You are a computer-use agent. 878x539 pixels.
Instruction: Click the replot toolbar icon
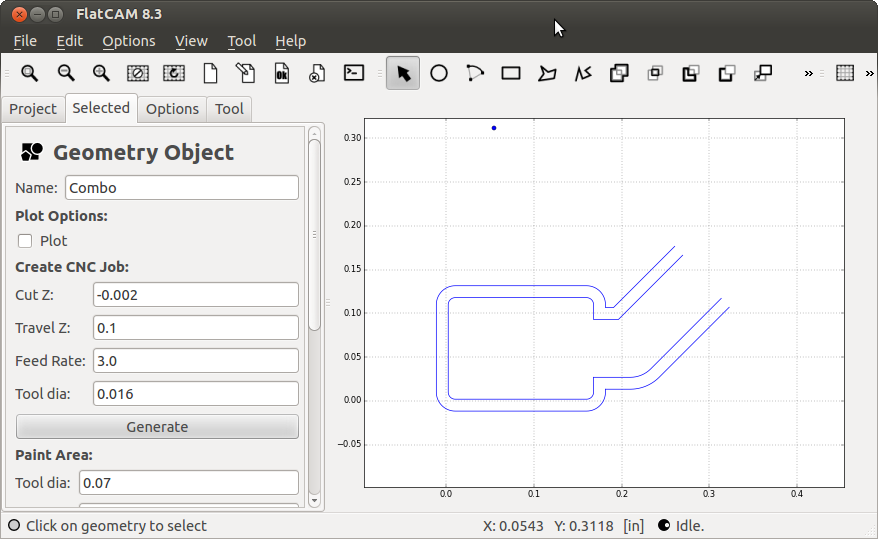(x=174, y=73)
